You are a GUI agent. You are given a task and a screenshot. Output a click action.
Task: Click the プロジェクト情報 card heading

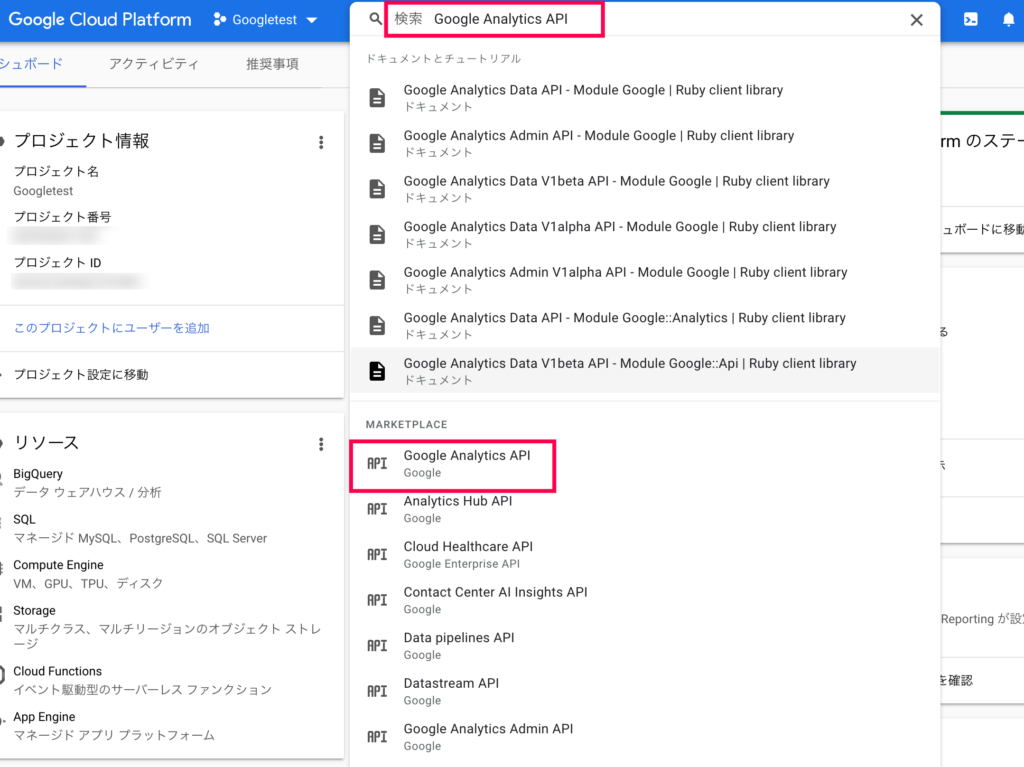82,140
